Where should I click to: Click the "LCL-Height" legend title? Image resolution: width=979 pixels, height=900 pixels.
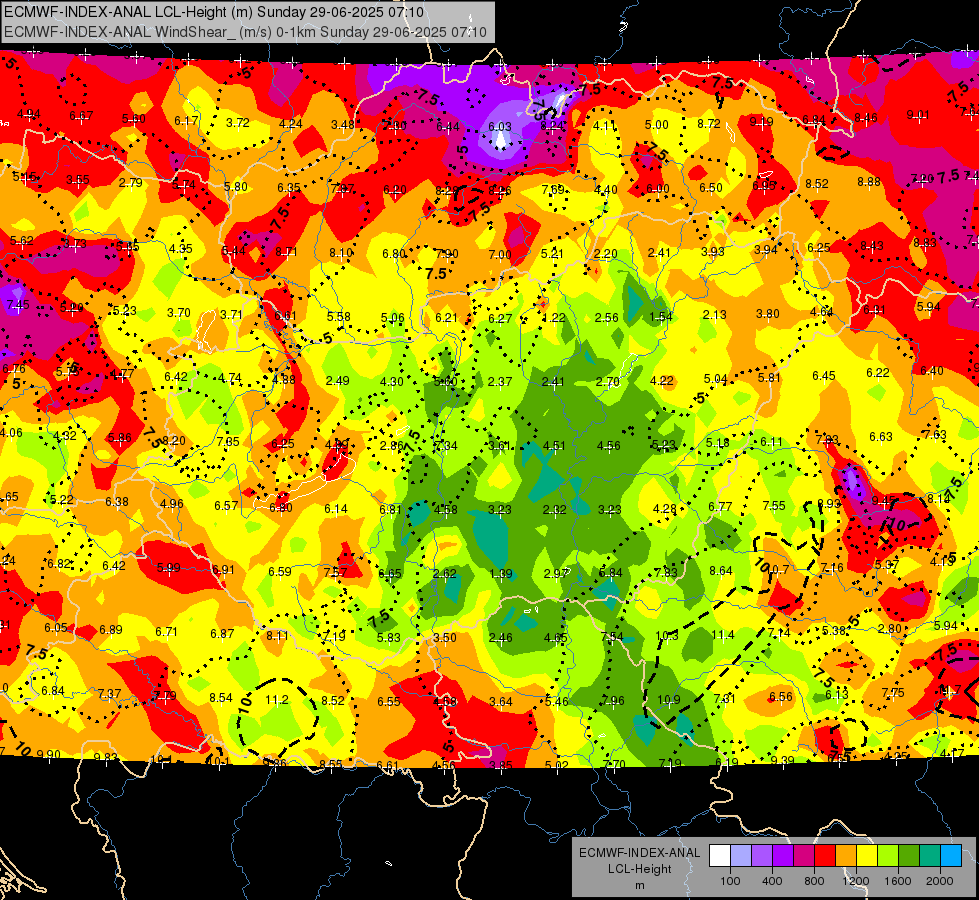coord(639,869)
